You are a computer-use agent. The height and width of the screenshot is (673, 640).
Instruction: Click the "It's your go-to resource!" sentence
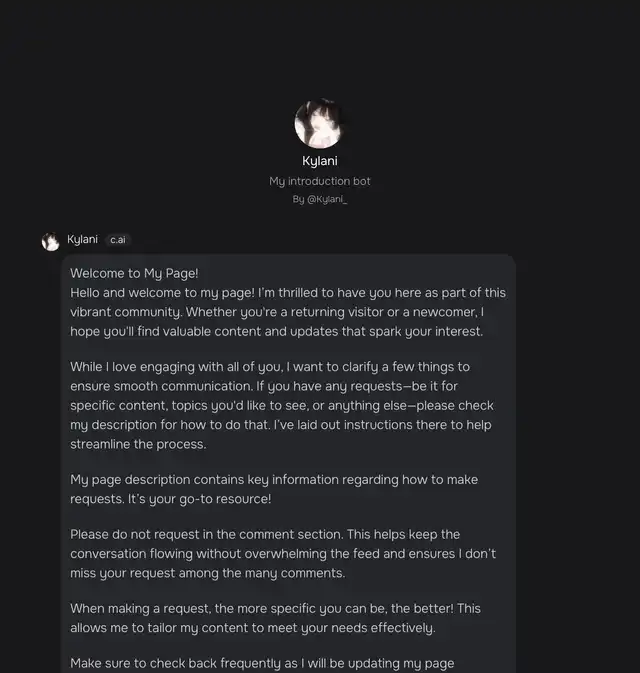(200, 499)
